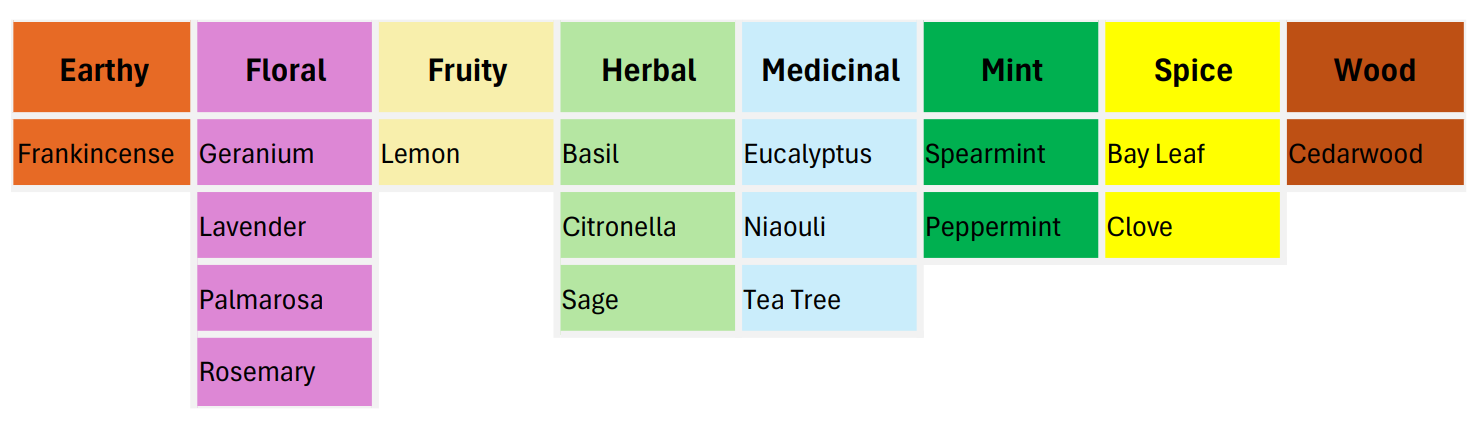Select the Lemon cell
Image resolution: width=1483 pixels, height=426 pixels.
pyautogui.click(x=466, y=153)
